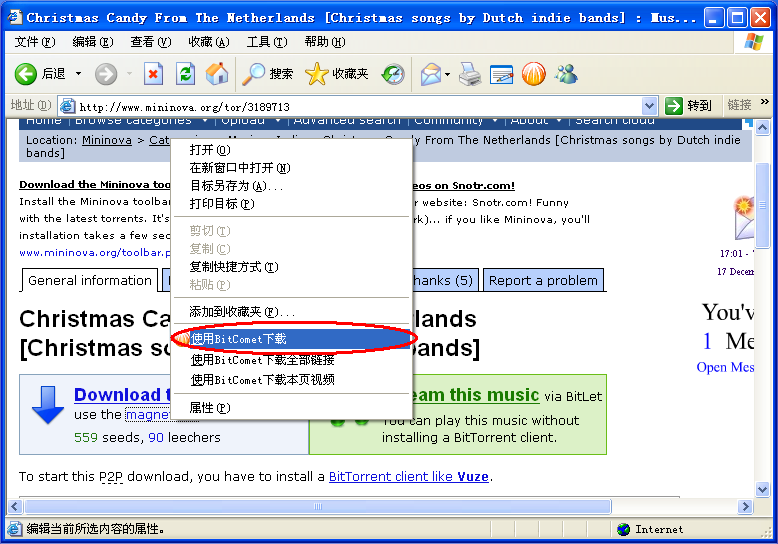Select 使用BitComet下载全部链接 entry
The width and height of the screenshot is (778, 544).
[x=291, y=360]
